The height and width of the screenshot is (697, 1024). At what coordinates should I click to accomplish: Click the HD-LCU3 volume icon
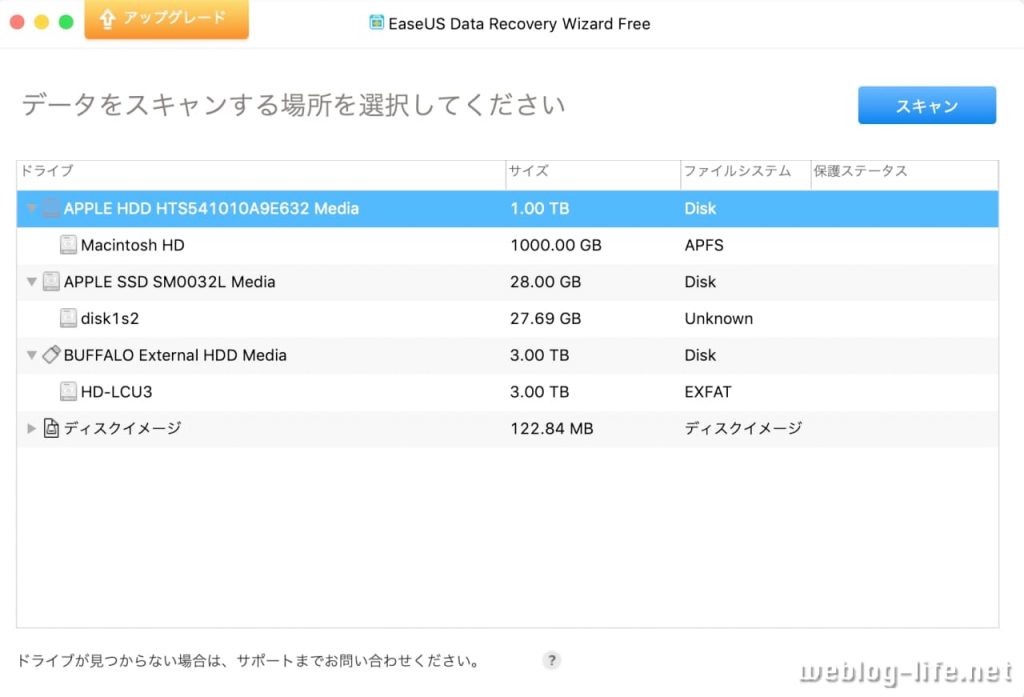[68, 391]
